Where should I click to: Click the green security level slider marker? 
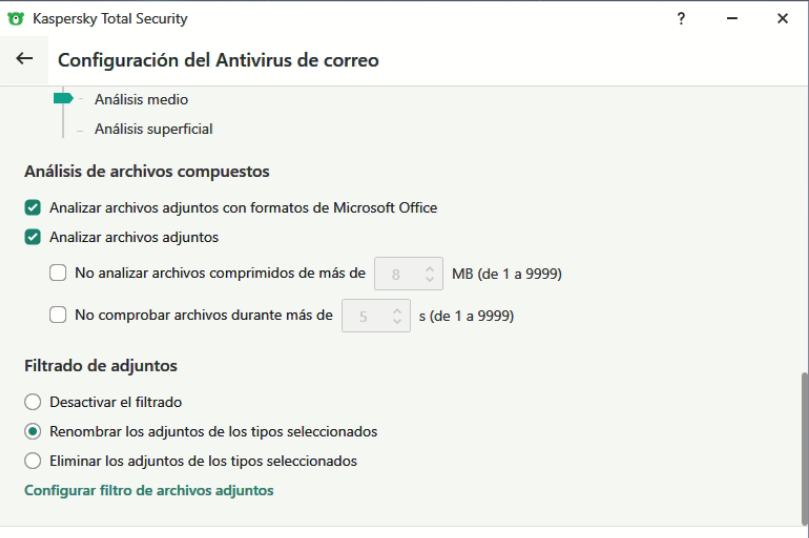click(63, 99)
